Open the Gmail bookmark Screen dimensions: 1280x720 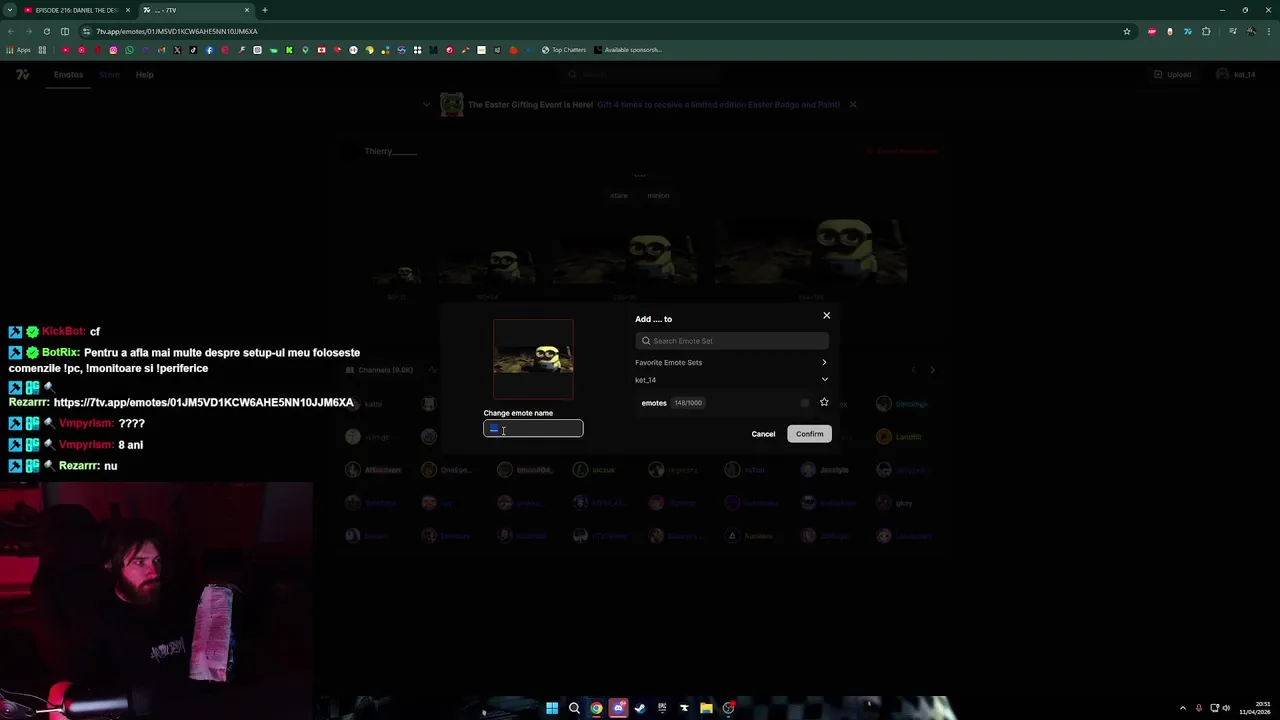(x=161, y=50)
